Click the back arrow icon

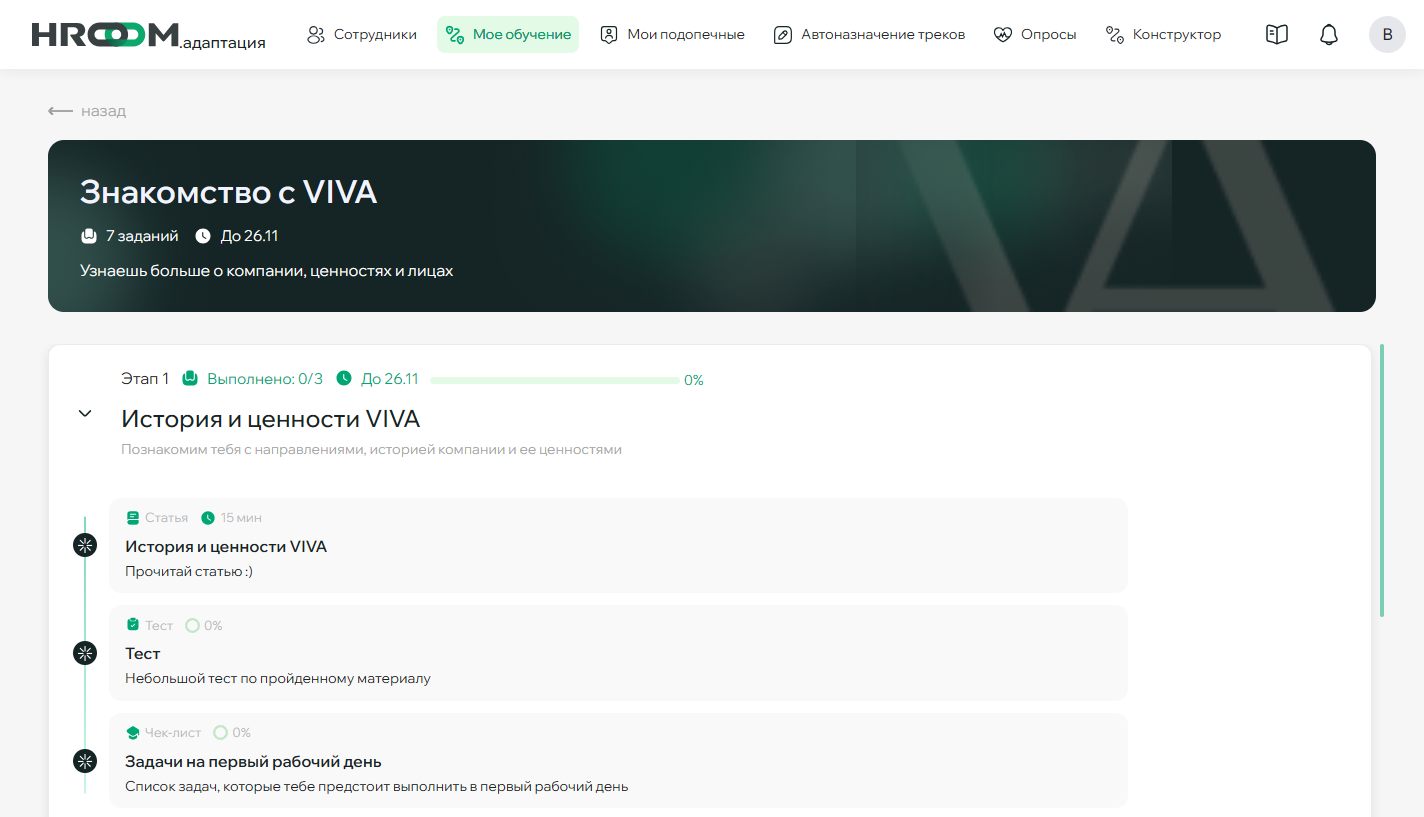[x=60, y=111]
